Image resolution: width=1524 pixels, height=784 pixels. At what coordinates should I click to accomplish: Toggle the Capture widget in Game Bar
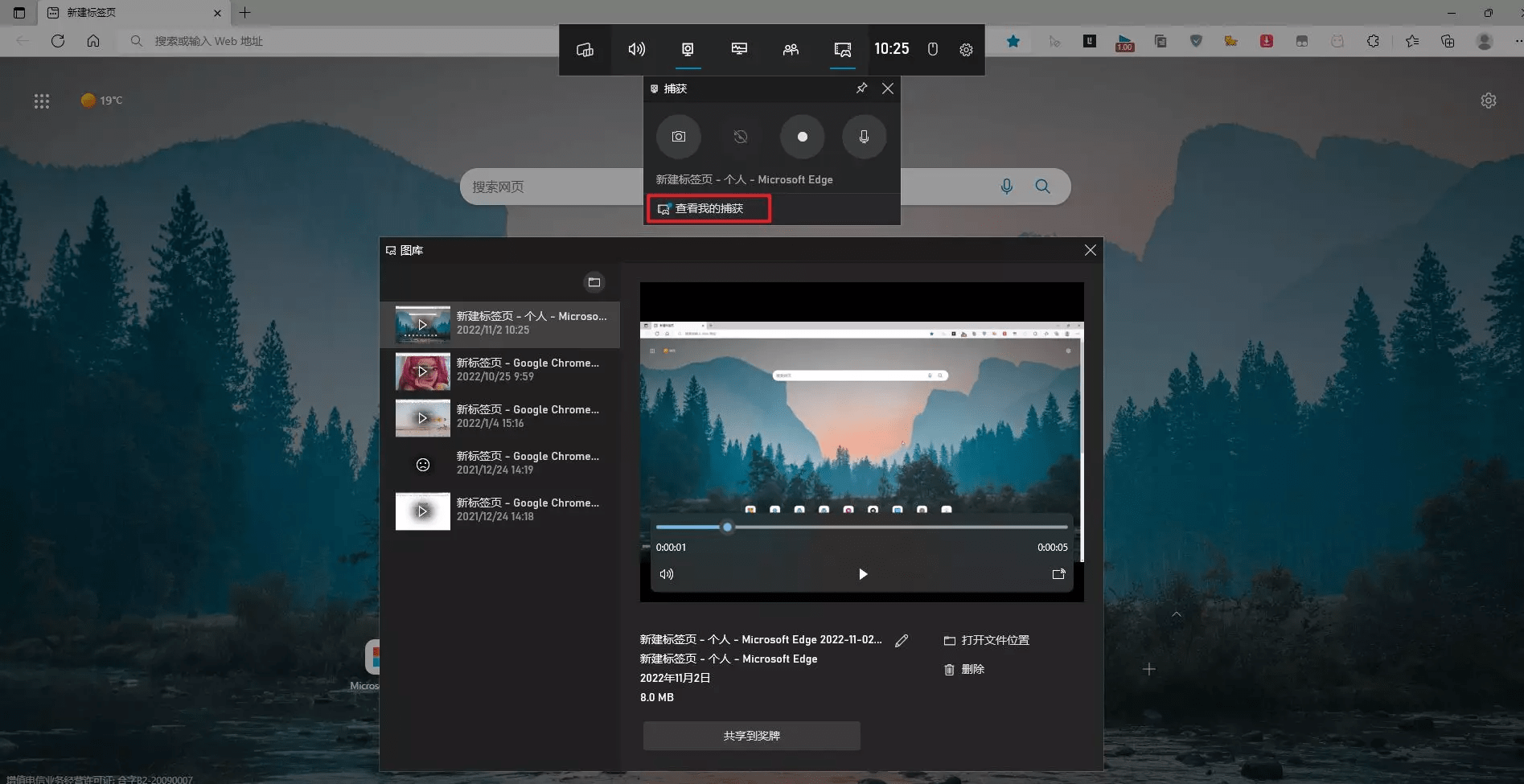tap(688, 50)
